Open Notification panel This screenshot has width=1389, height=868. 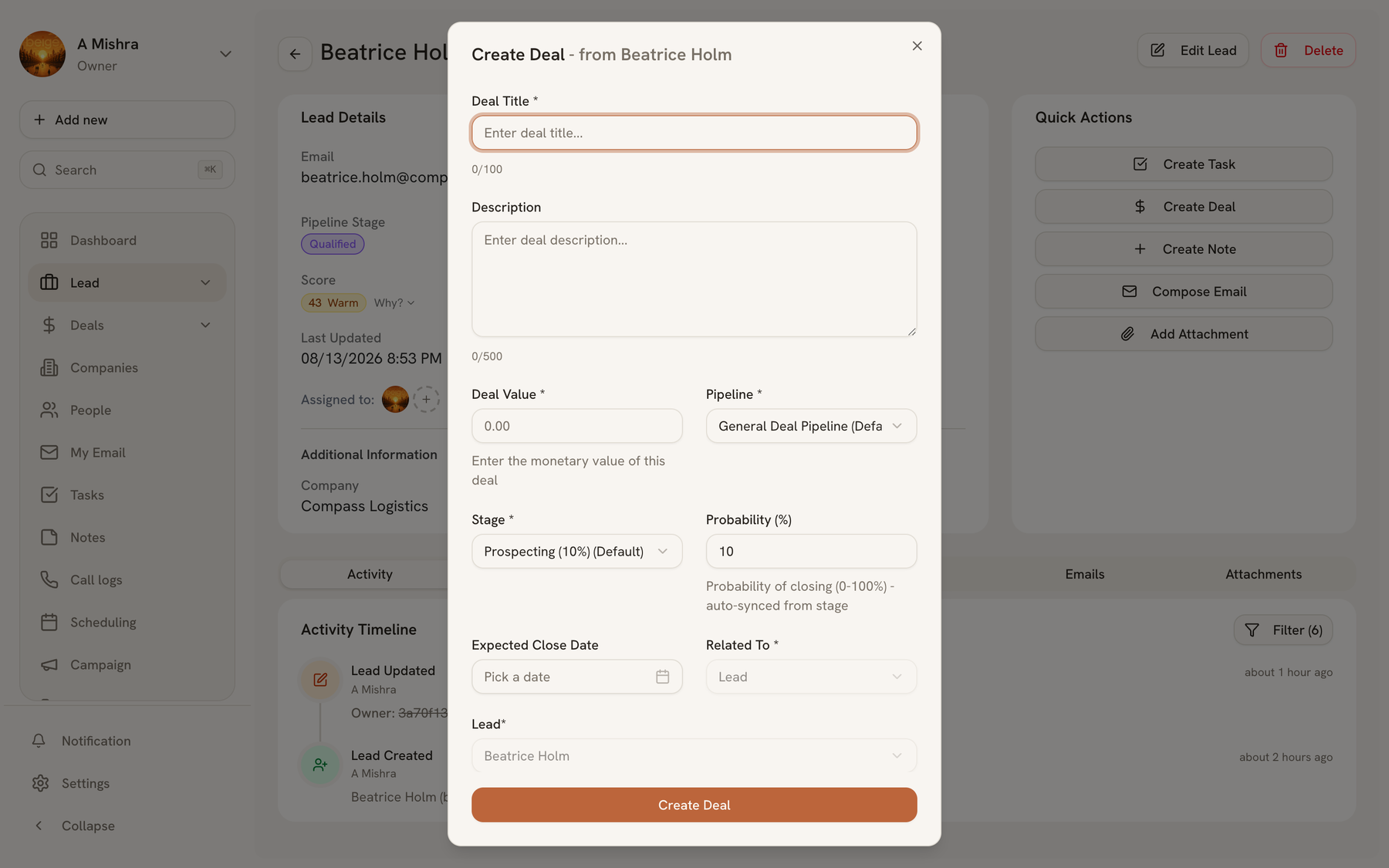click(x=127, y=741)
